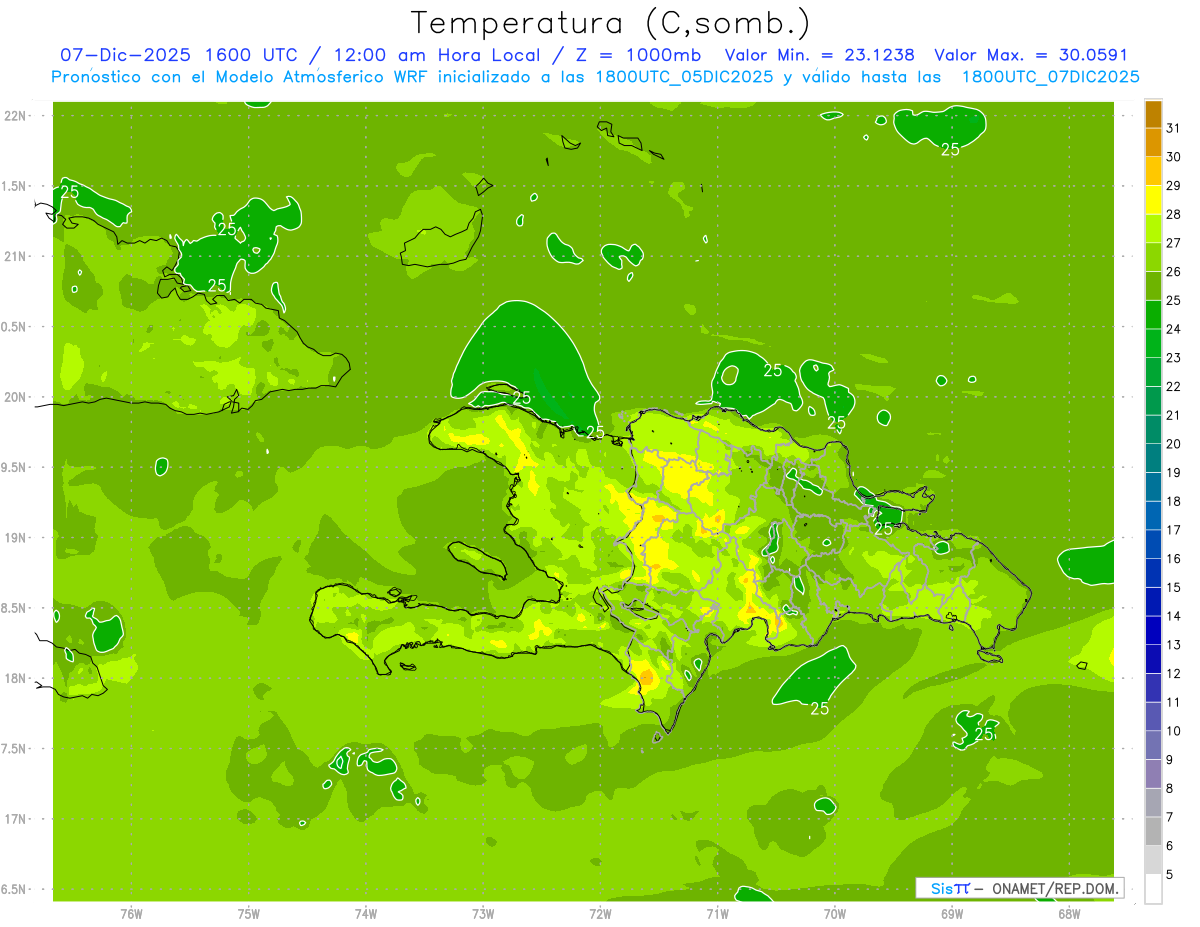Click the blue legend swatch between 15 and 16

tap(1153, 573)
